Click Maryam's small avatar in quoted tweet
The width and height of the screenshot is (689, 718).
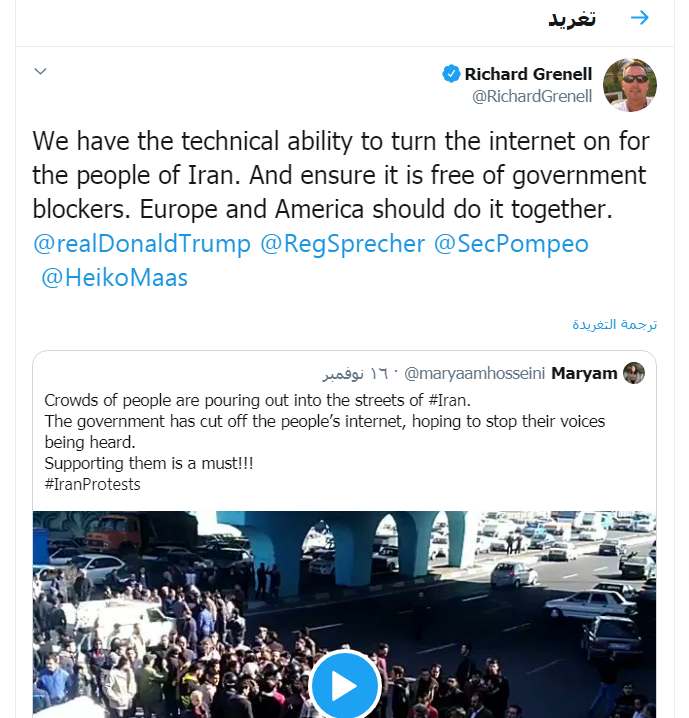[634, 373]
